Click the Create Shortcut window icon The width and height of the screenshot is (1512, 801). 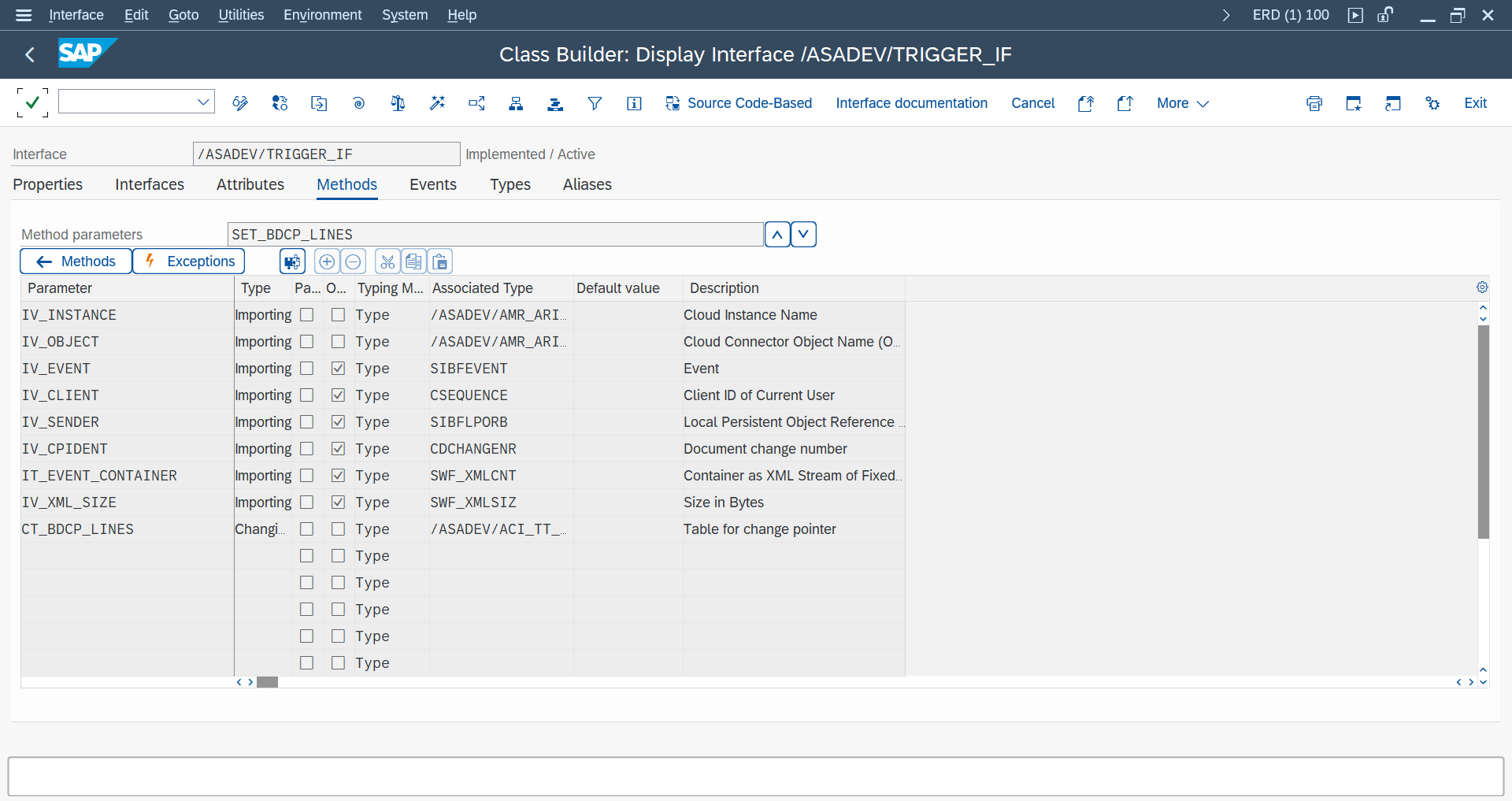coord(1393,103)
